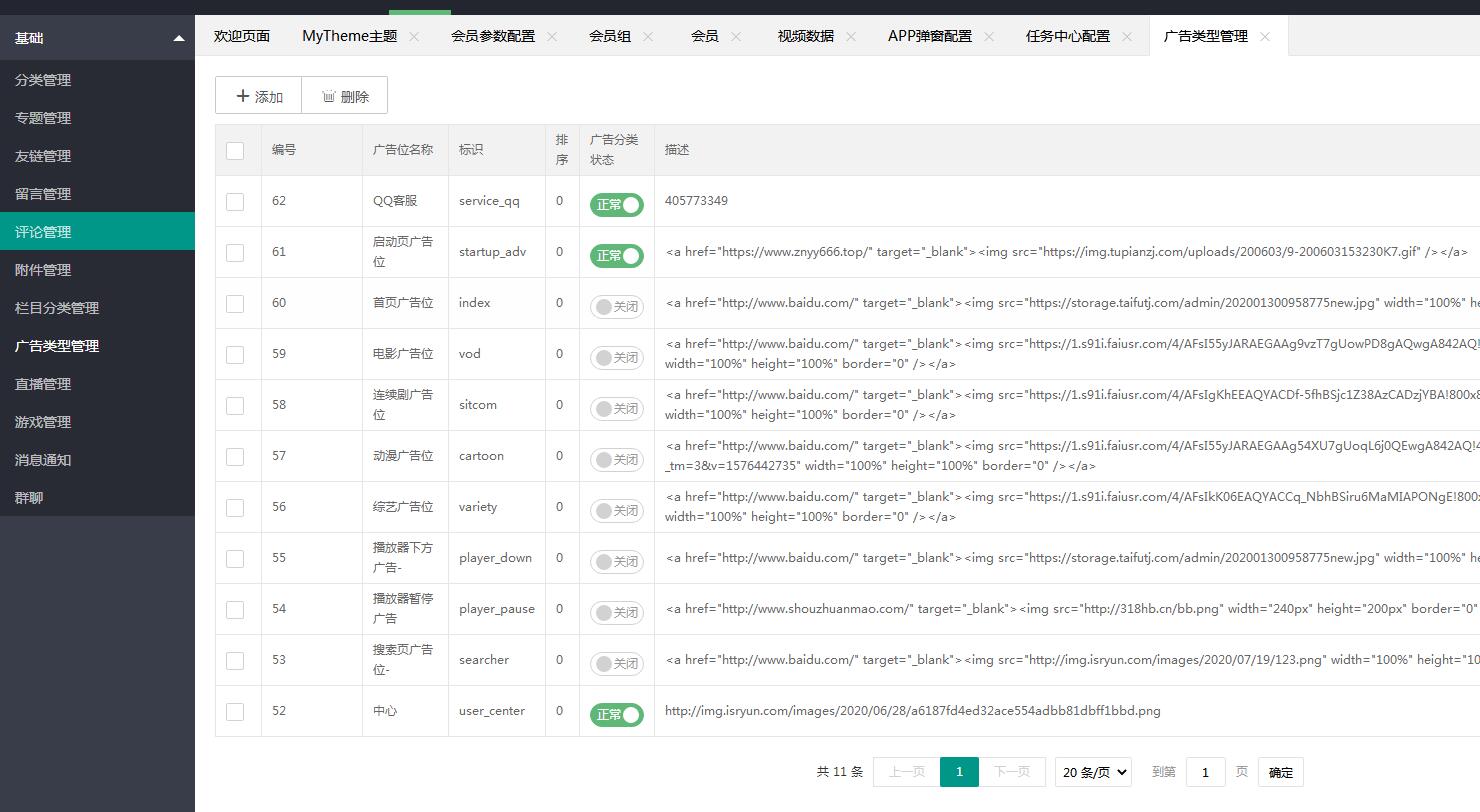Open the 20 条/页 page size dropdown
The height and width of the screenshot is (812, 1480).
tap(1093, 772)
